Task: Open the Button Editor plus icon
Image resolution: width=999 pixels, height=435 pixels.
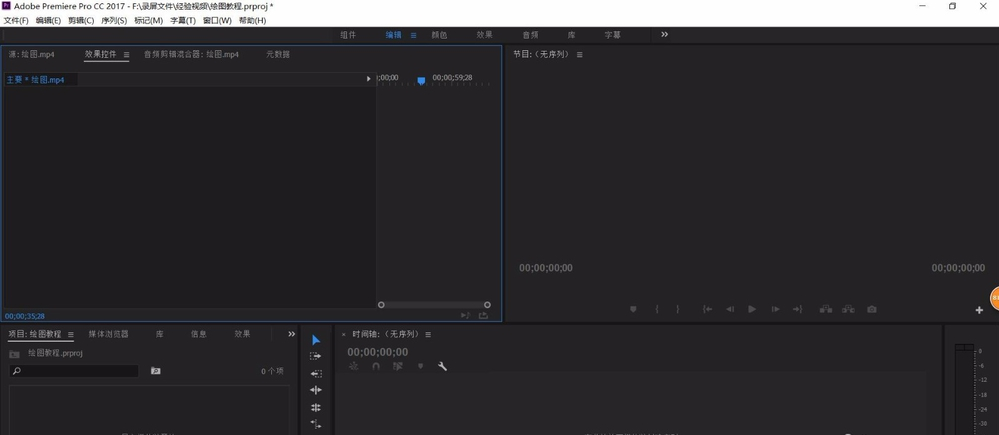Action: (x=979, y=310)
